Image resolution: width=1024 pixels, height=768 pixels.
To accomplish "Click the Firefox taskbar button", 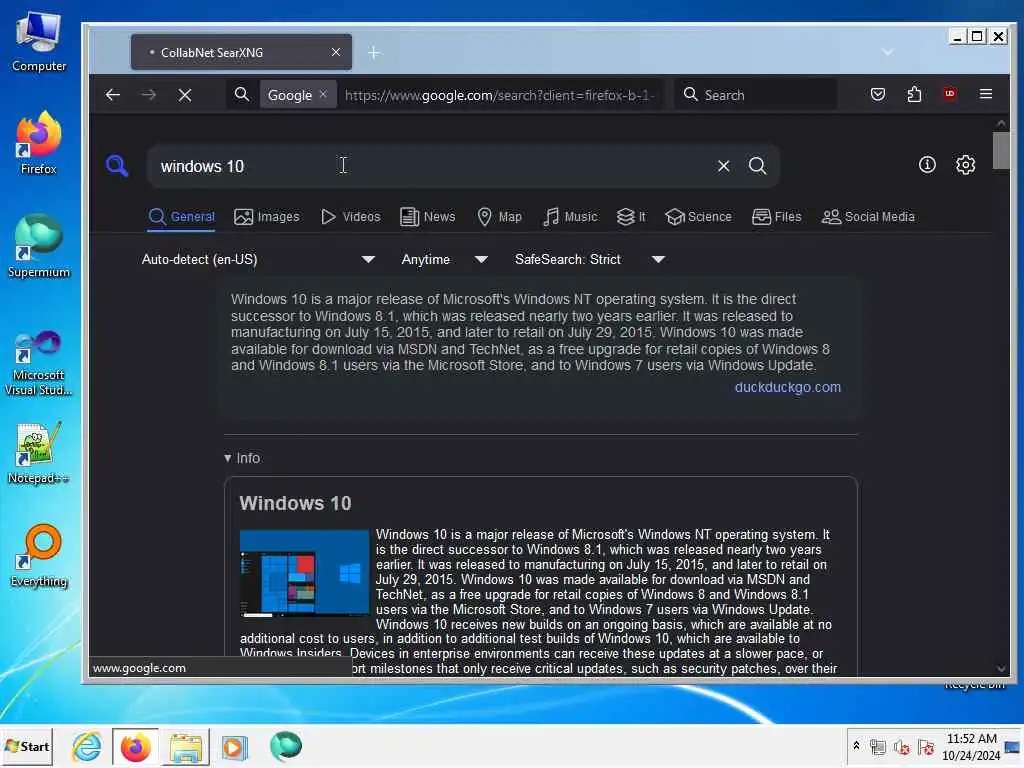I will pos(135,746).
